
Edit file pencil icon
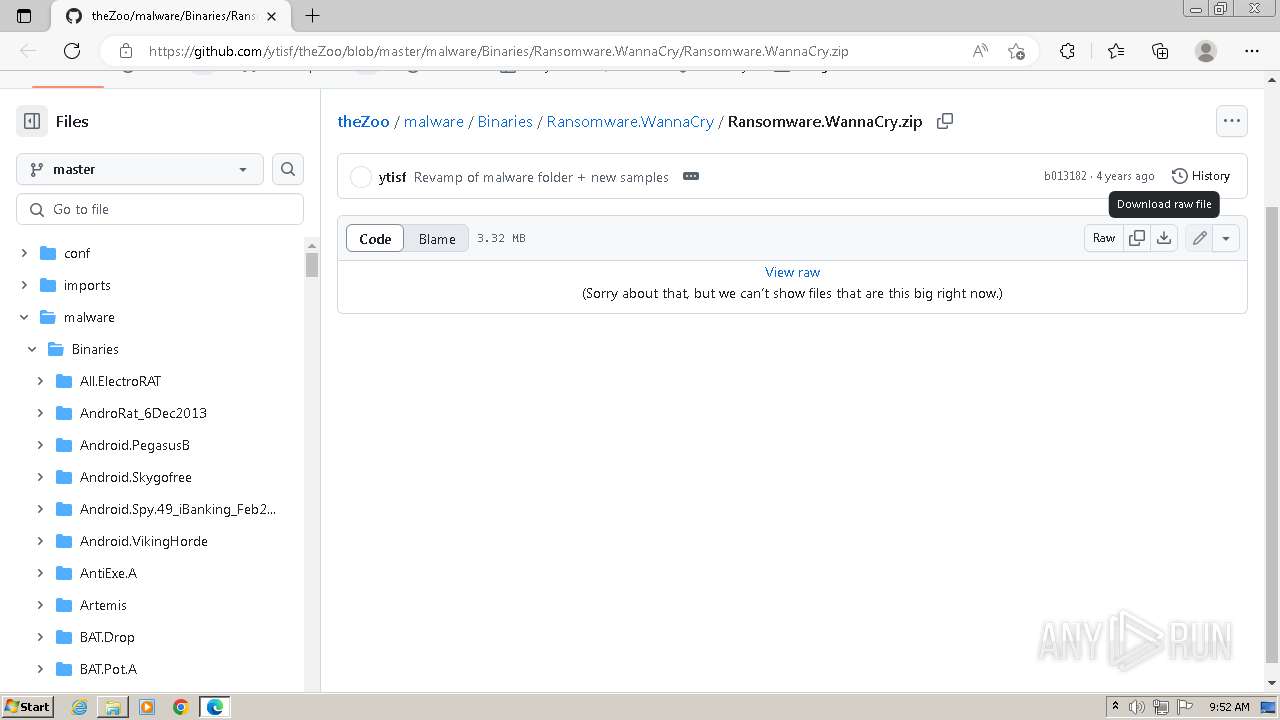[1199, 238]
